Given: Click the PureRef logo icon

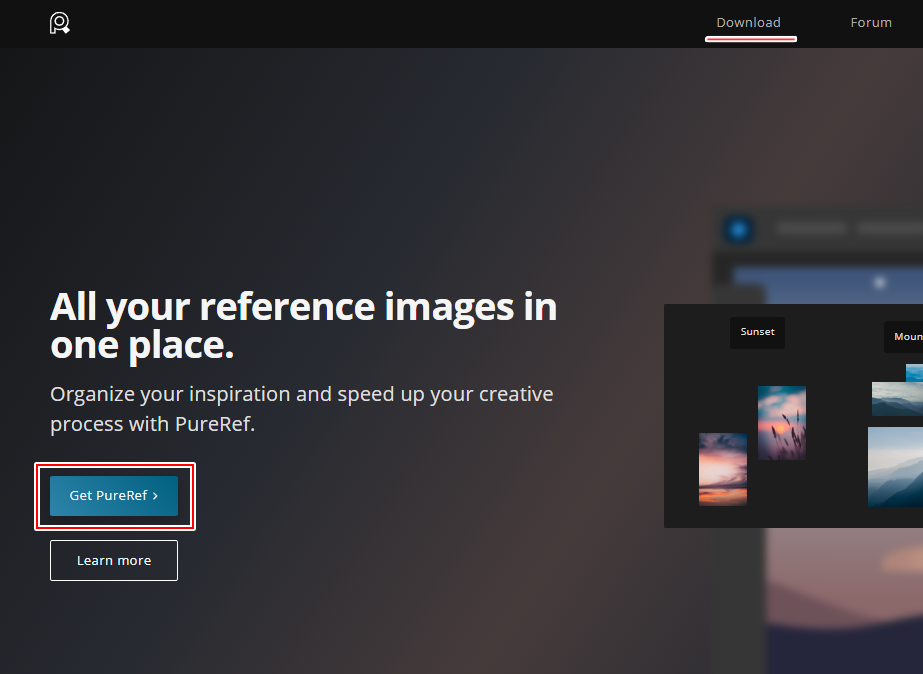Looking at the screenshot, I should pyautogui.click(x=60, y=23).
